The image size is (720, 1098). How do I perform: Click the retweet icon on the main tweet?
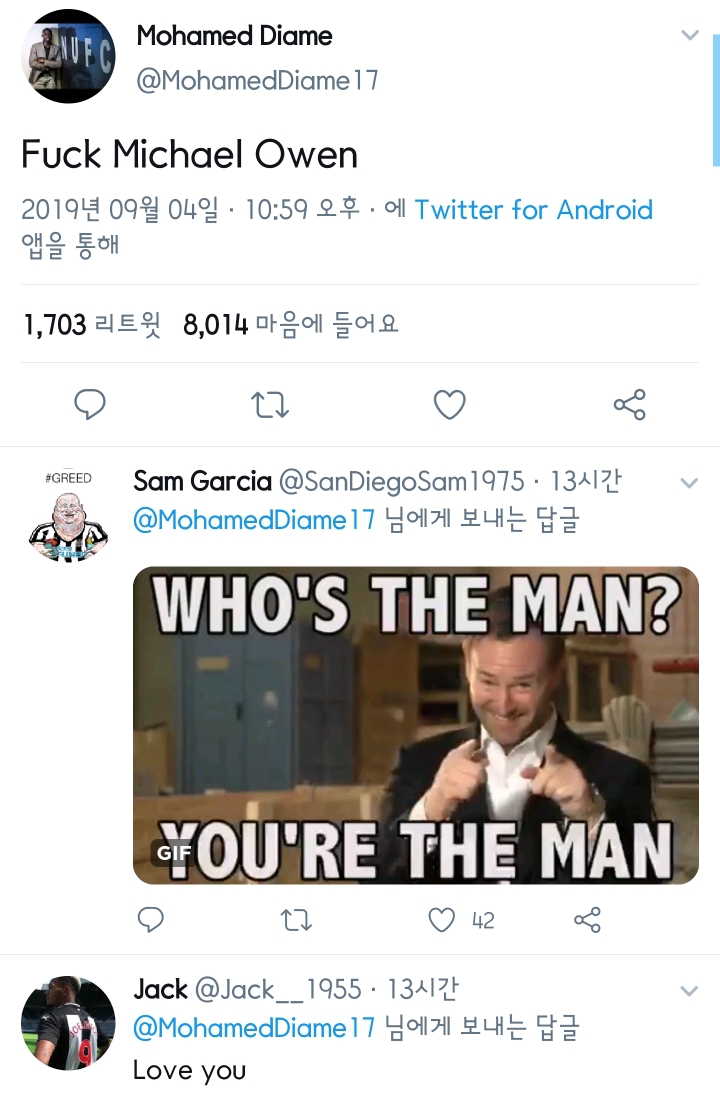coord(269,404)
